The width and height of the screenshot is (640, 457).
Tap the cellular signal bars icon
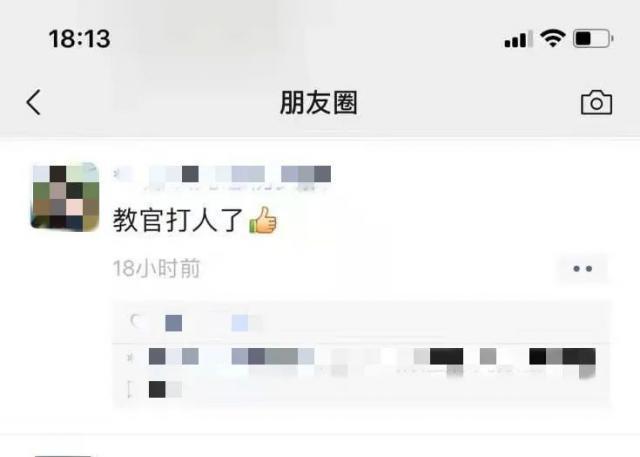click(518, 39)
